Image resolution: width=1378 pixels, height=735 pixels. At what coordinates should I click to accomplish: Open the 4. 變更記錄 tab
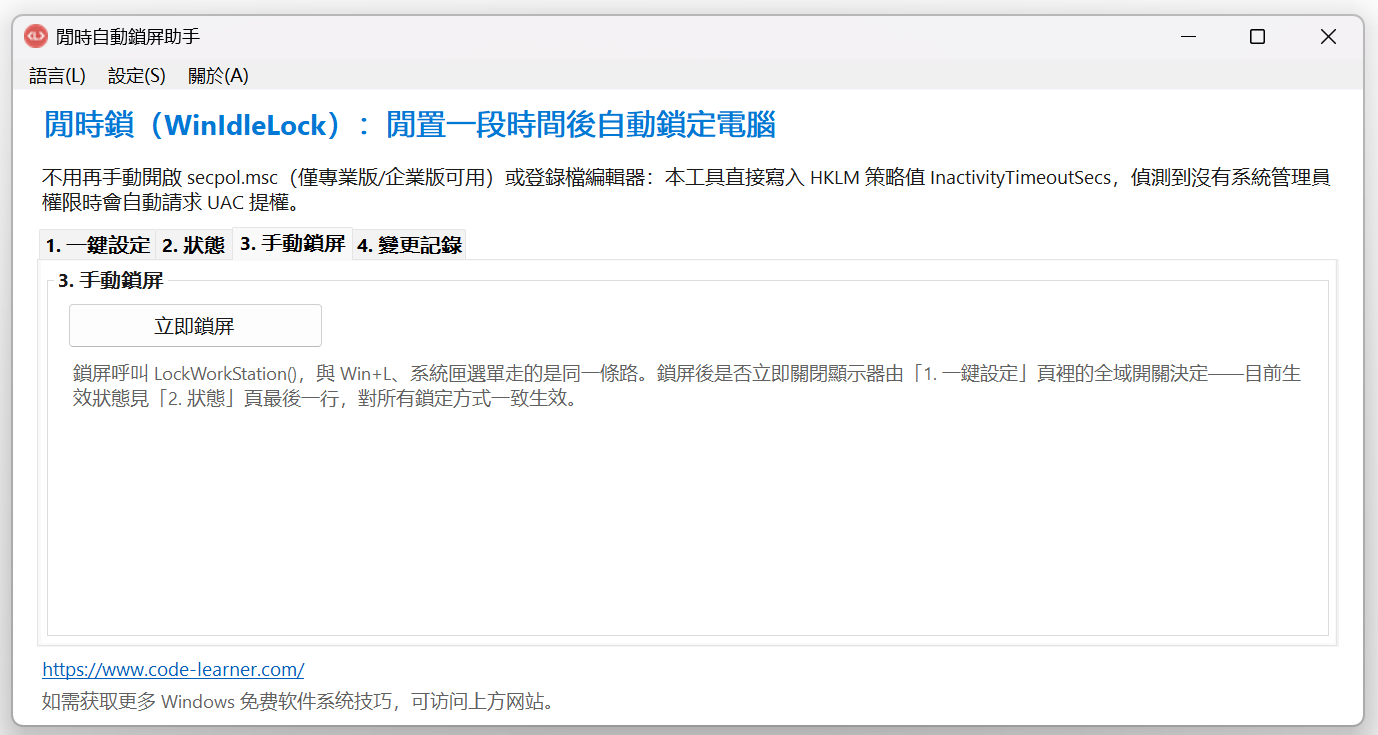click(x=410, y=245)
